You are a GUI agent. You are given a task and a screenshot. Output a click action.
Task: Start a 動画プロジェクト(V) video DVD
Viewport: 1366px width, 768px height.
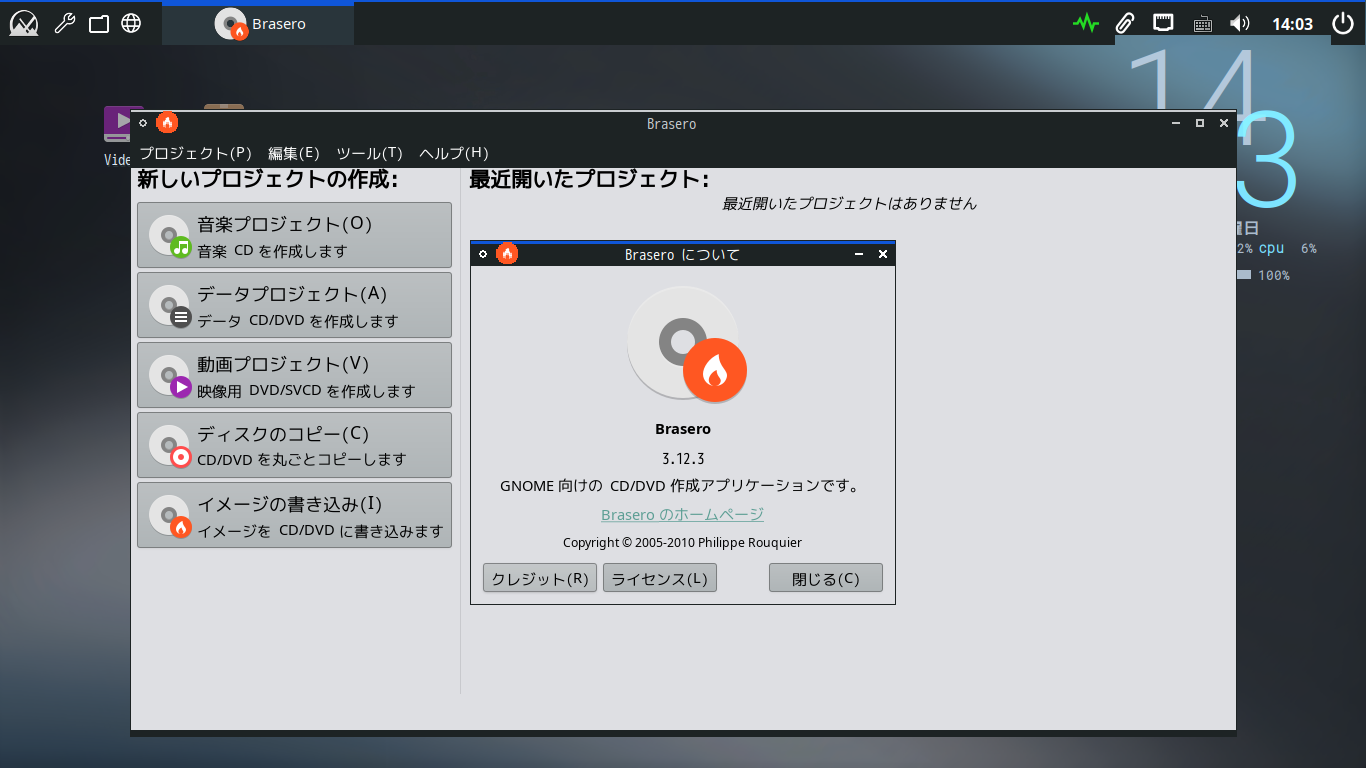point(294,375)
